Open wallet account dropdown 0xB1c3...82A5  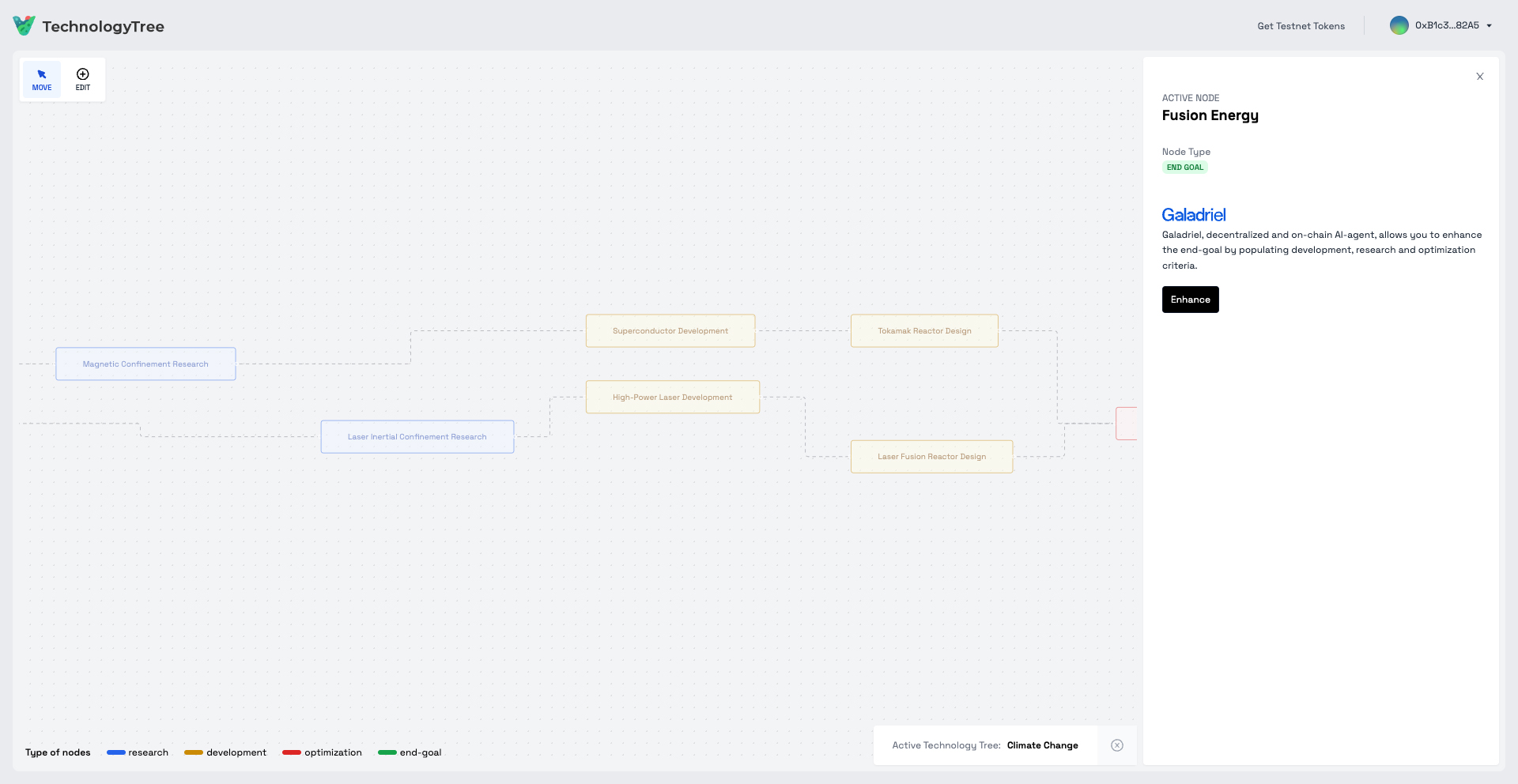[x=1453, y=25]
